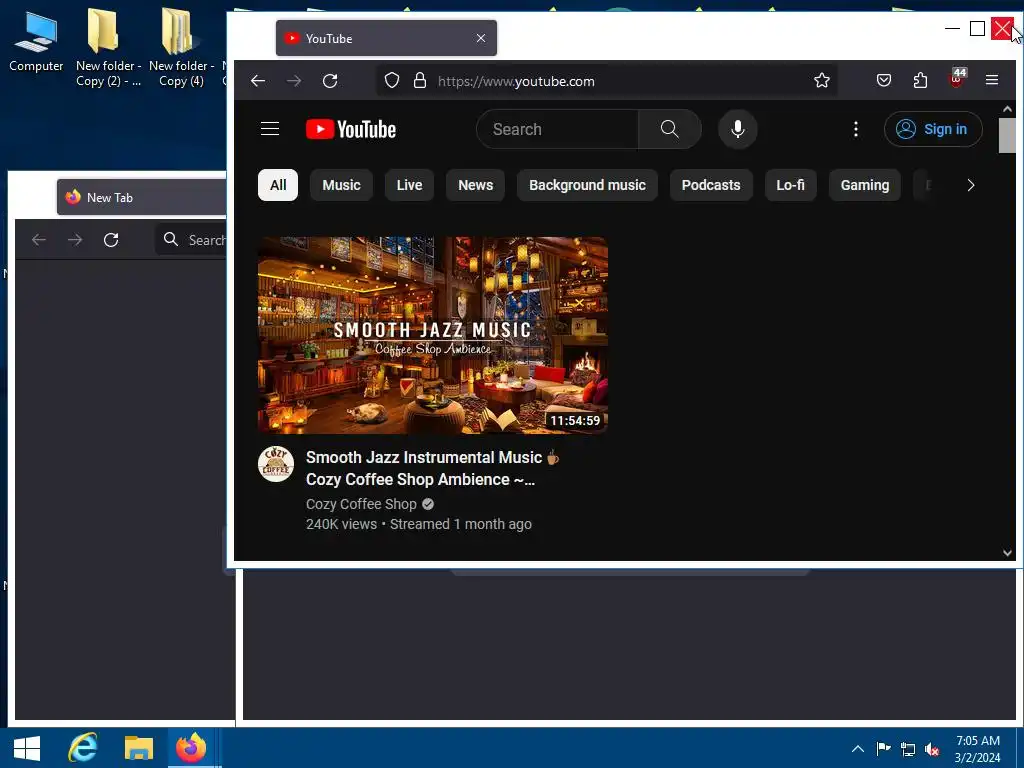The width and height of the screenshot is (1024, 768).
Task: Open tracking protection shield icon
Action: tap(391, 80)
